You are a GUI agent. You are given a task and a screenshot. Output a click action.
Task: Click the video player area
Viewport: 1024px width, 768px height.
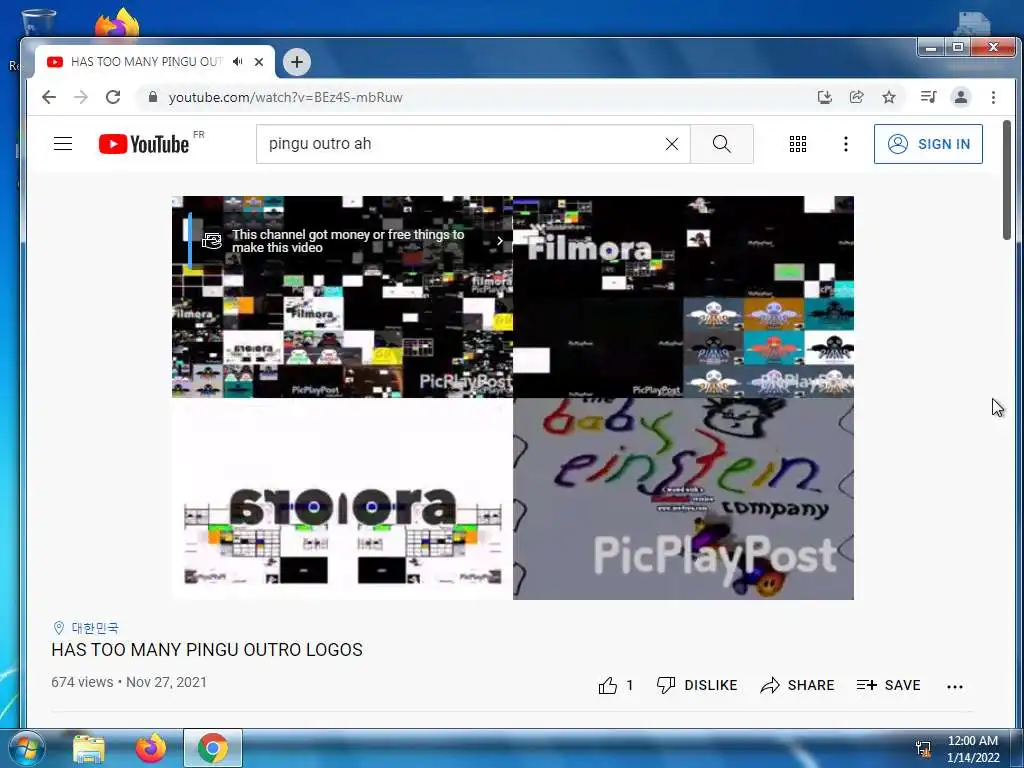pyautogui.click(x=513, y=398)
